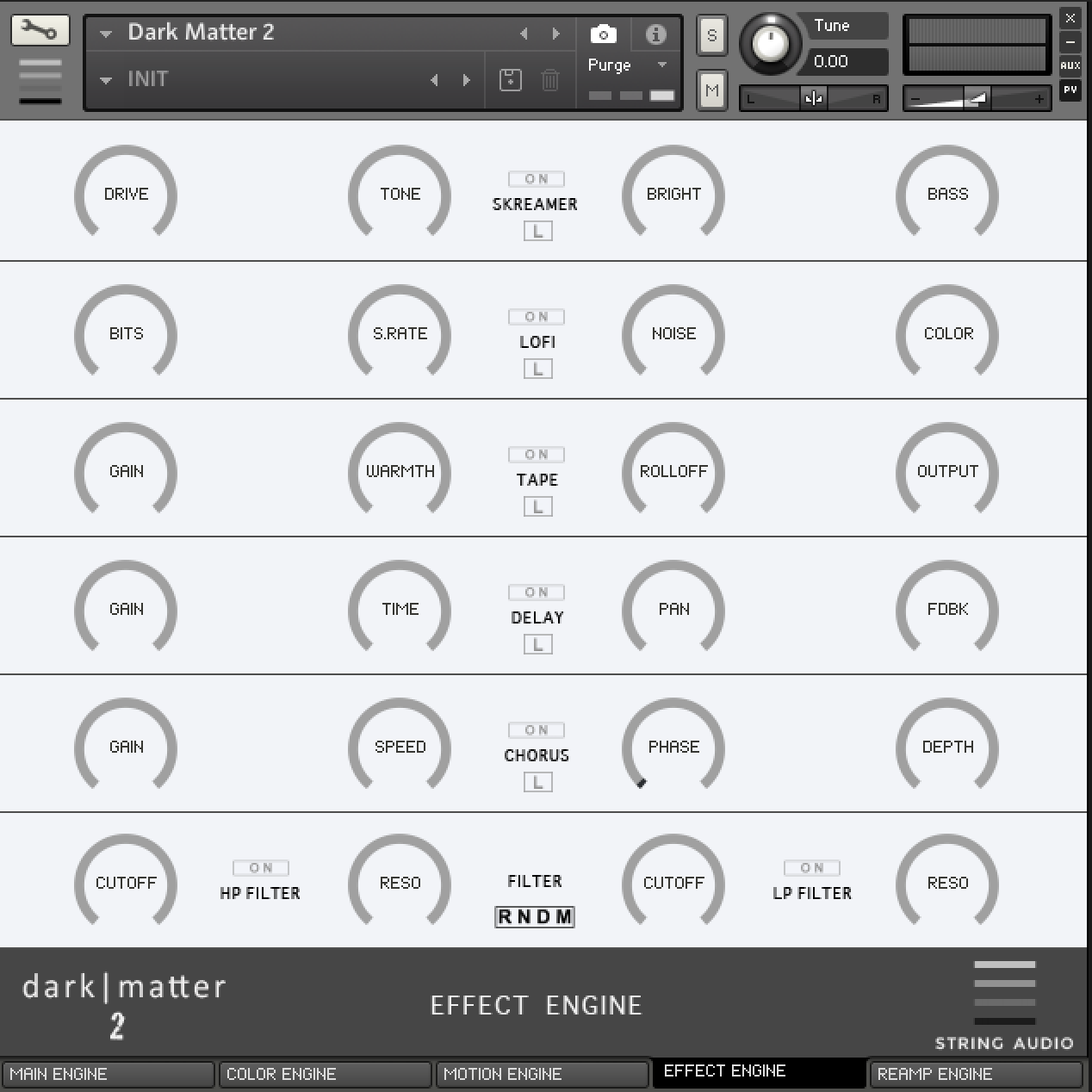Switch to Motion Engine tab
Image resolution: width=1092 pixels, height=1092 pixels.
coord(542,1074)
